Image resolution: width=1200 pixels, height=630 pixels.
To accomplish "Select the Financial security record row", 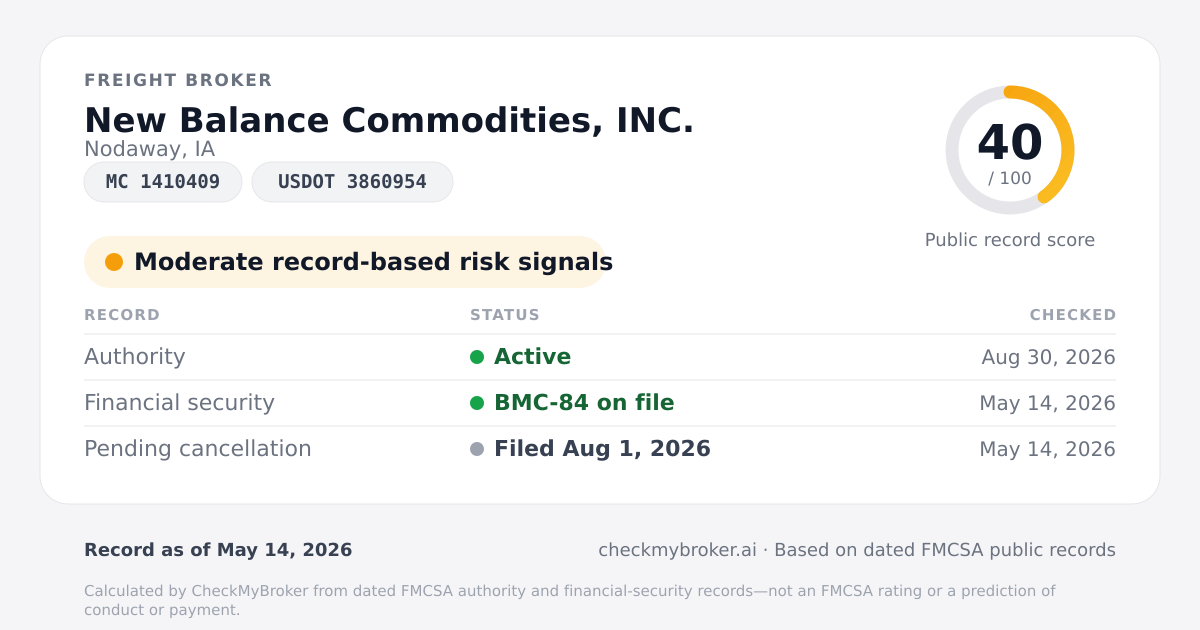I will (600, 403).
